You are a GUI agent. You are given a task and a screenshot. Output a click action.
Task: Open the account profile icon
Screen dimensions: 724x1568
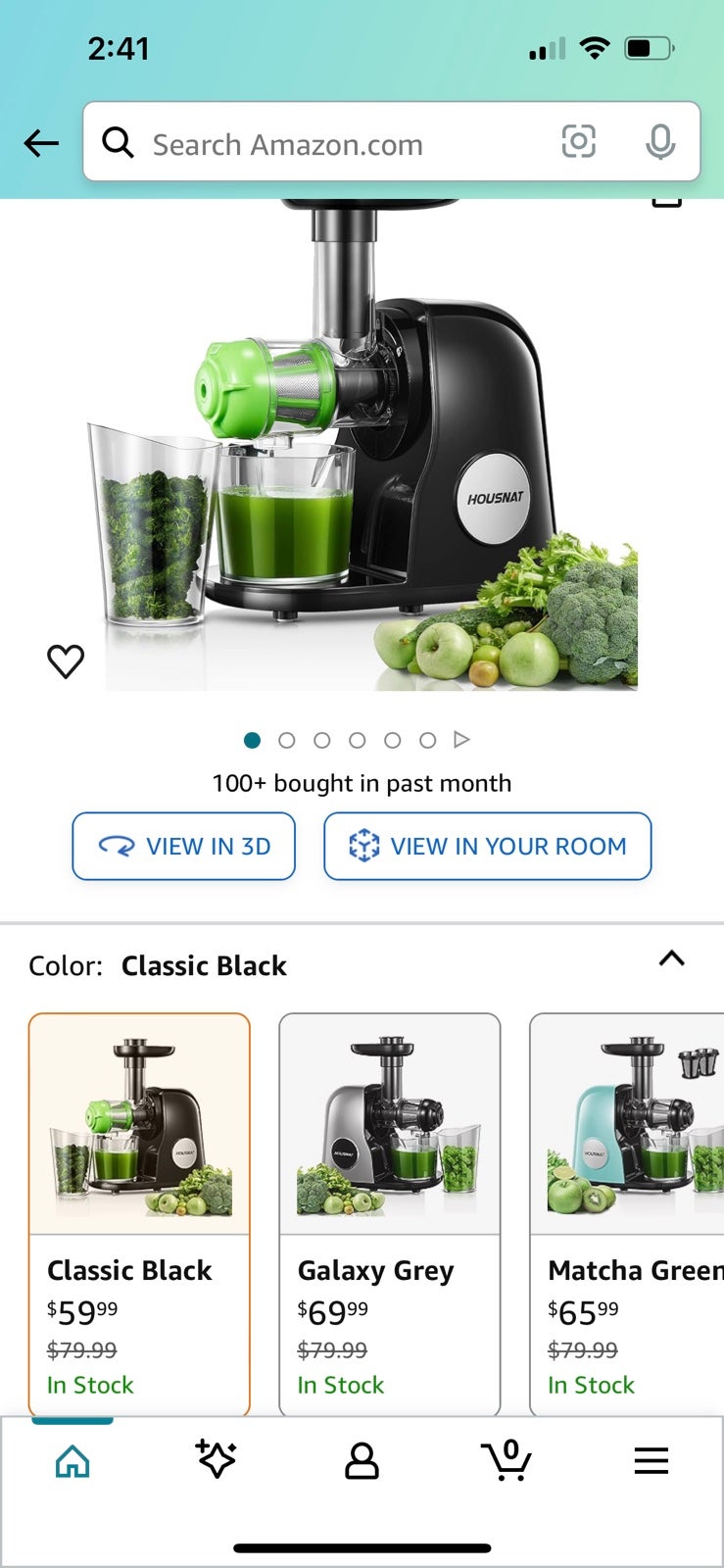pyautogui.click(x=362, y=1460)
